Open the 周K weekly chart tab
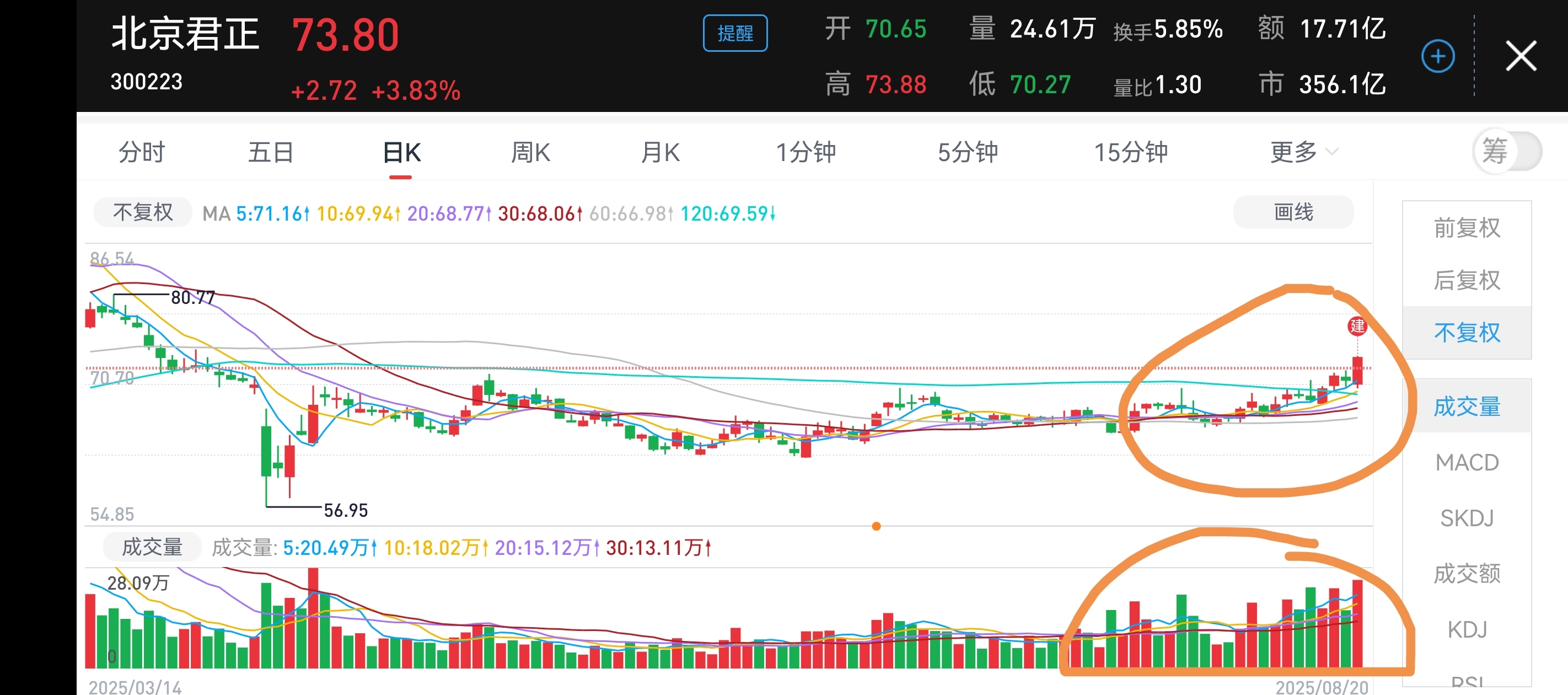 click(x=530, y=152)
